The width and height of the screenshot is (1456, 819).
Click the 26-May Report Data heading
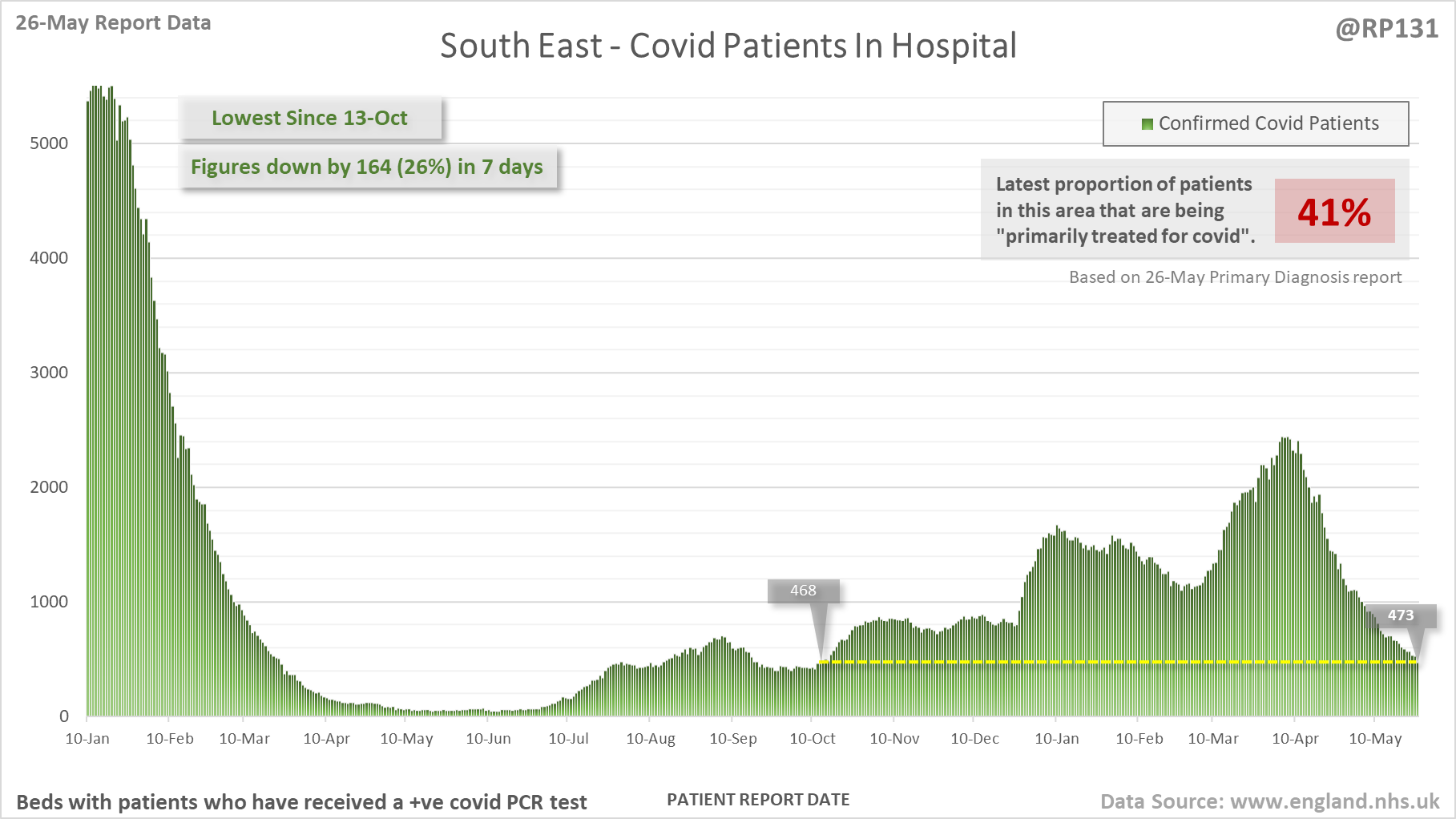tap(113, 22)
